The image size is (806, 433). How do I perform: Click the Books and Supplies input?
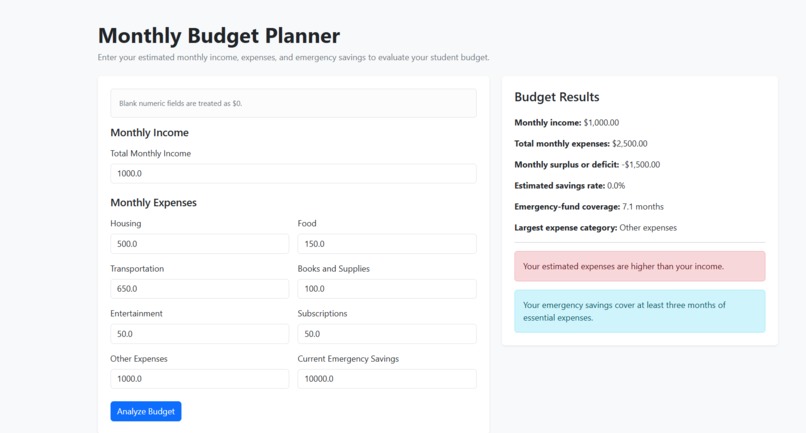tap(387, 289)
